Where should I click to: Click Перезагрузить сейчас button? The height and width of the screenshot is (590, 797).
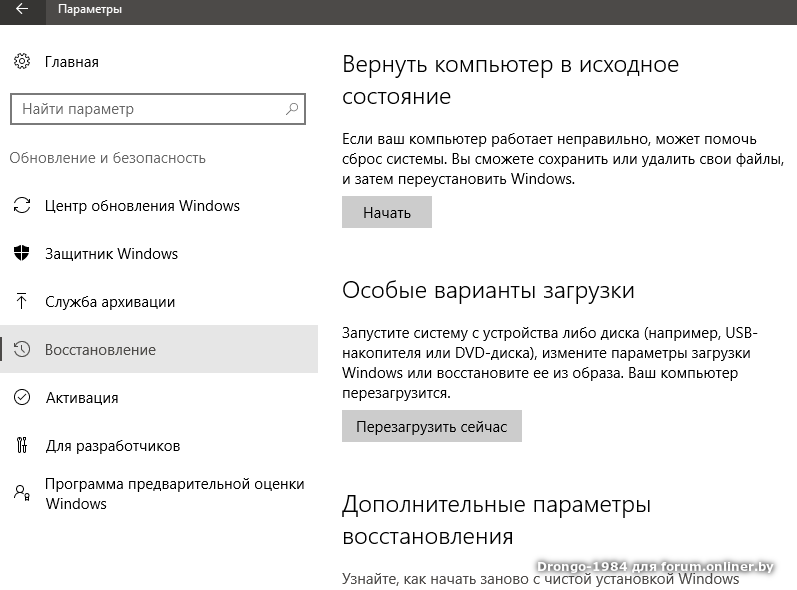pos(432,427)
